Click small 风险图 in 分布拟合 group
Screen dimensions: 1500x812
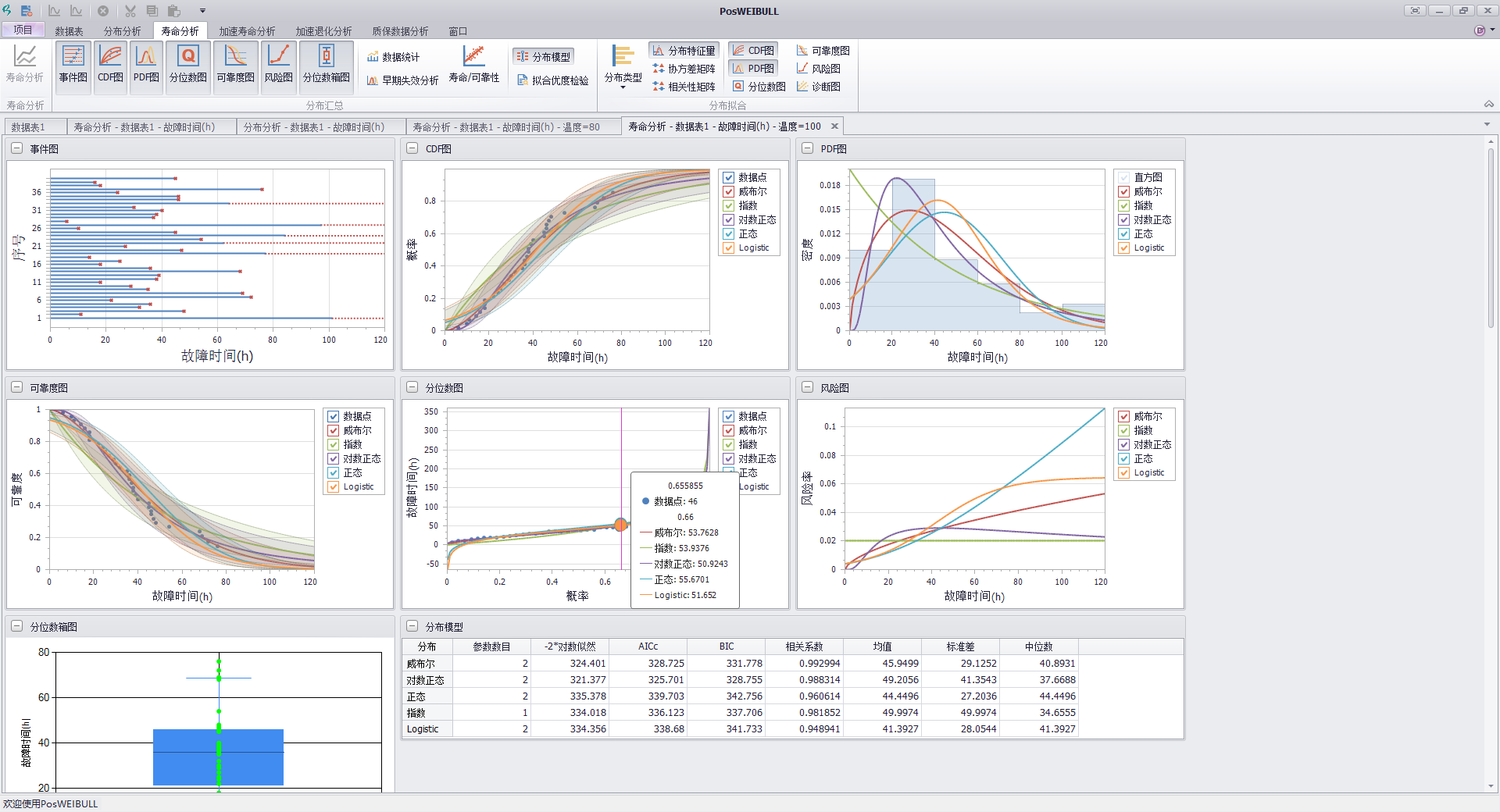coord(818,69)
